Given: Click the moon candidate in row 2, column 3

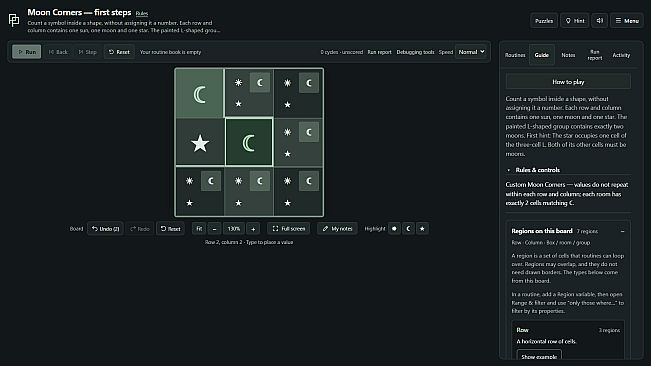Looking at the screenshot, I should pos(308,132).
